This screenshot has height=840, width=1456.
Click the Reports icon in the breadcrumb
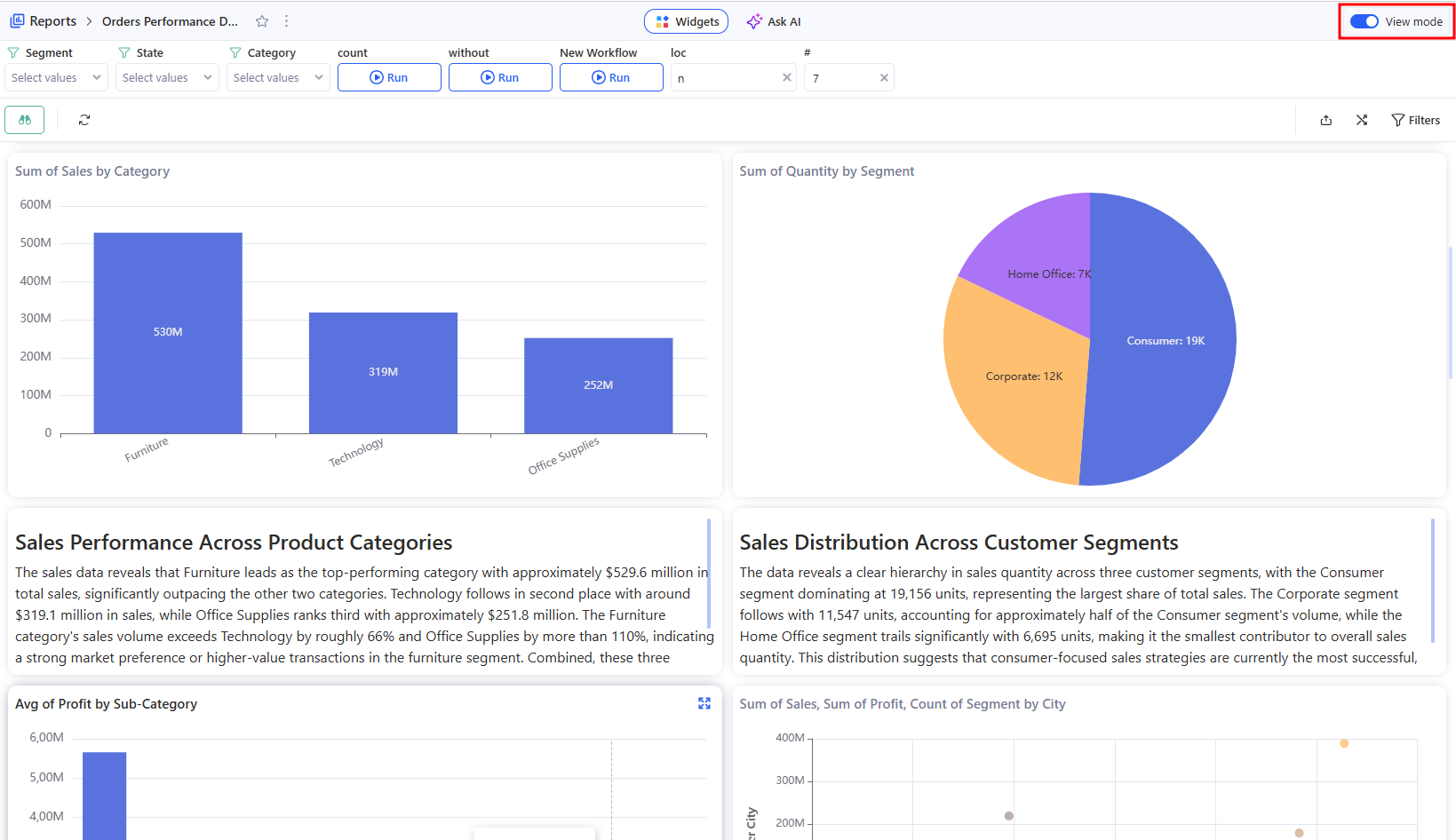[16, 20]
